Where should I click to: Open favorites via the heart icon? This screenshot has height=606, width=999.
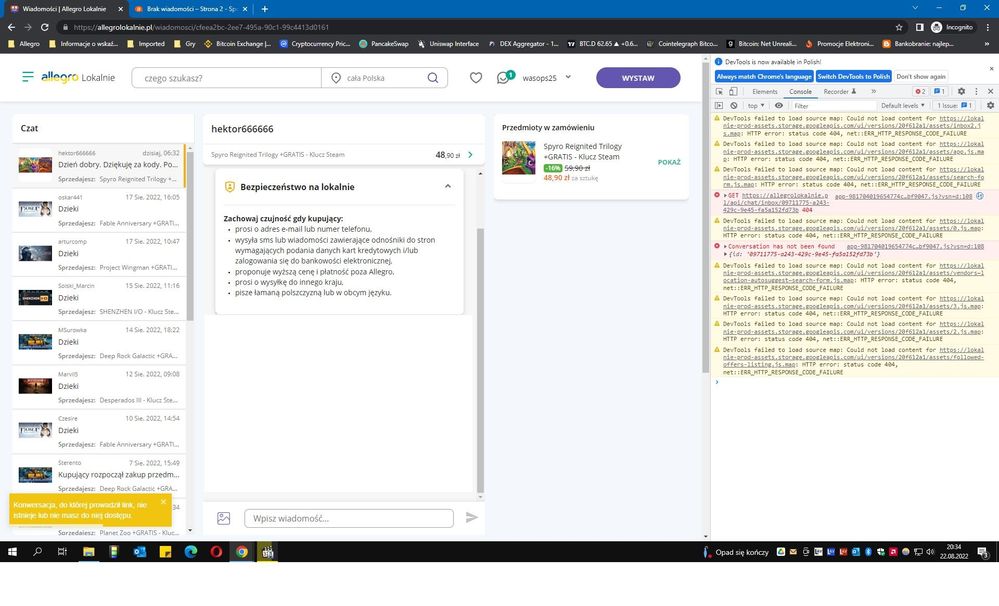point(476,78)
